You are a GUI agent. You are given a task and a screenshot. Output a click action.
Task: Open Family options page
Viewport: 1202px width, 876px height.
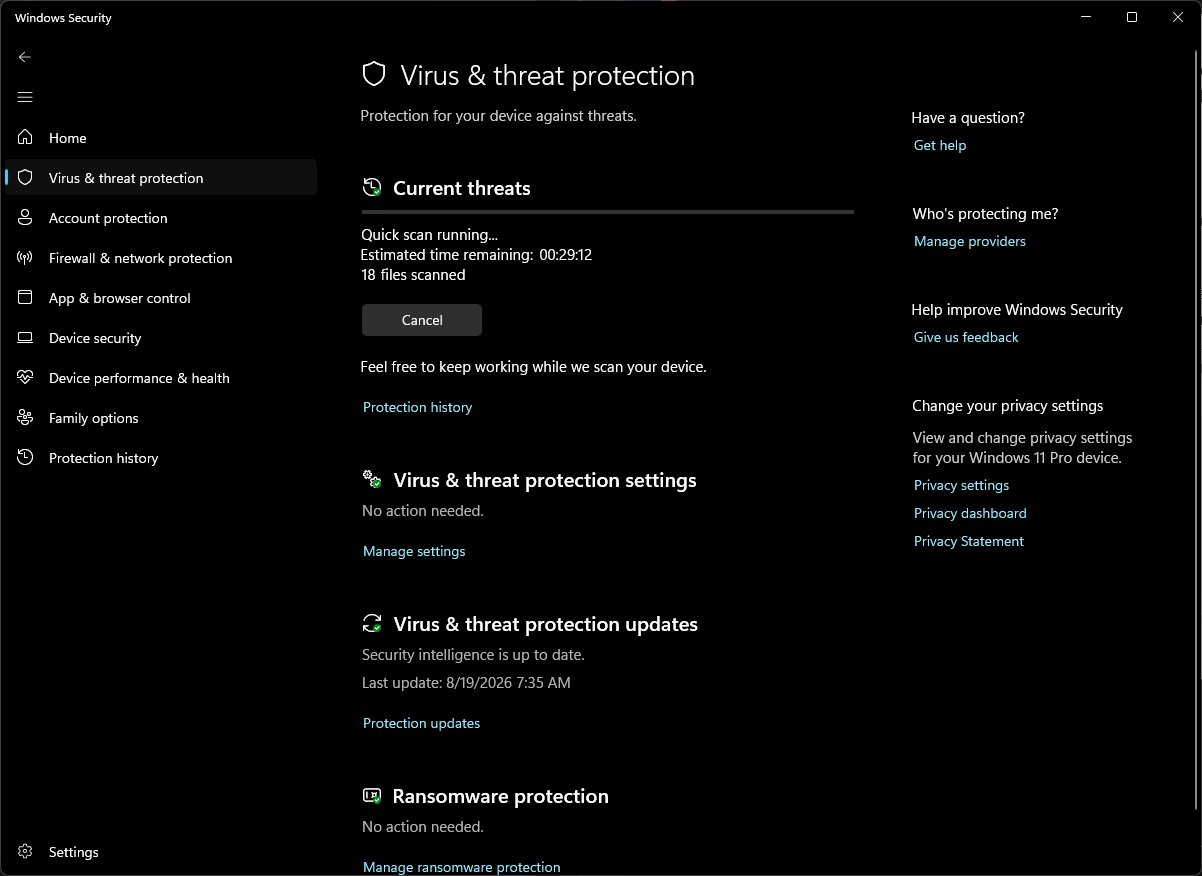(x=161, y=417)
